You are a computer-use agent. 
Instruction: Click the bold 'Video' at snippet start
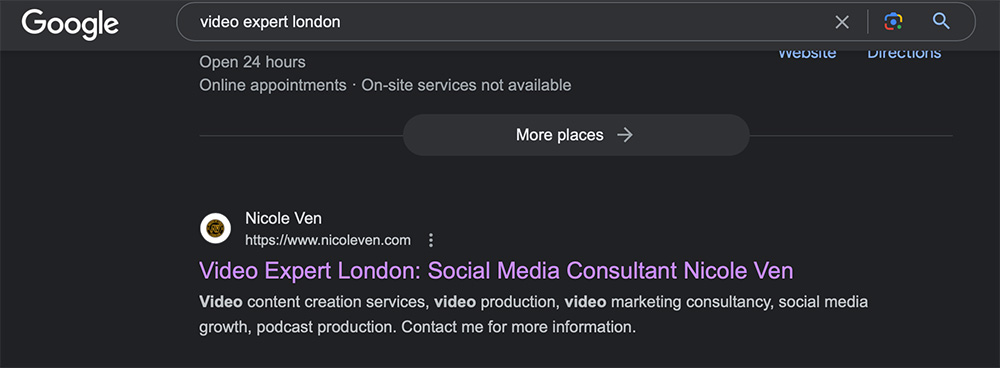click(221, 302)
